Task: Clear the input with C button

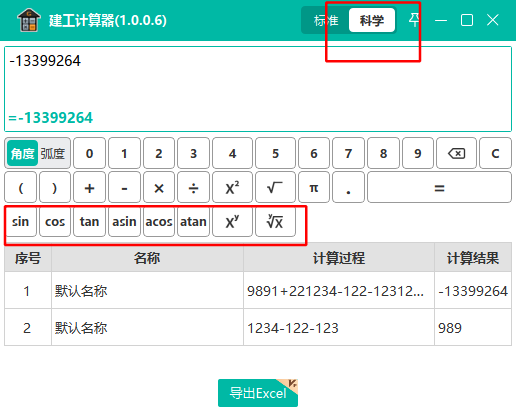Action: (x=495, y=153)
